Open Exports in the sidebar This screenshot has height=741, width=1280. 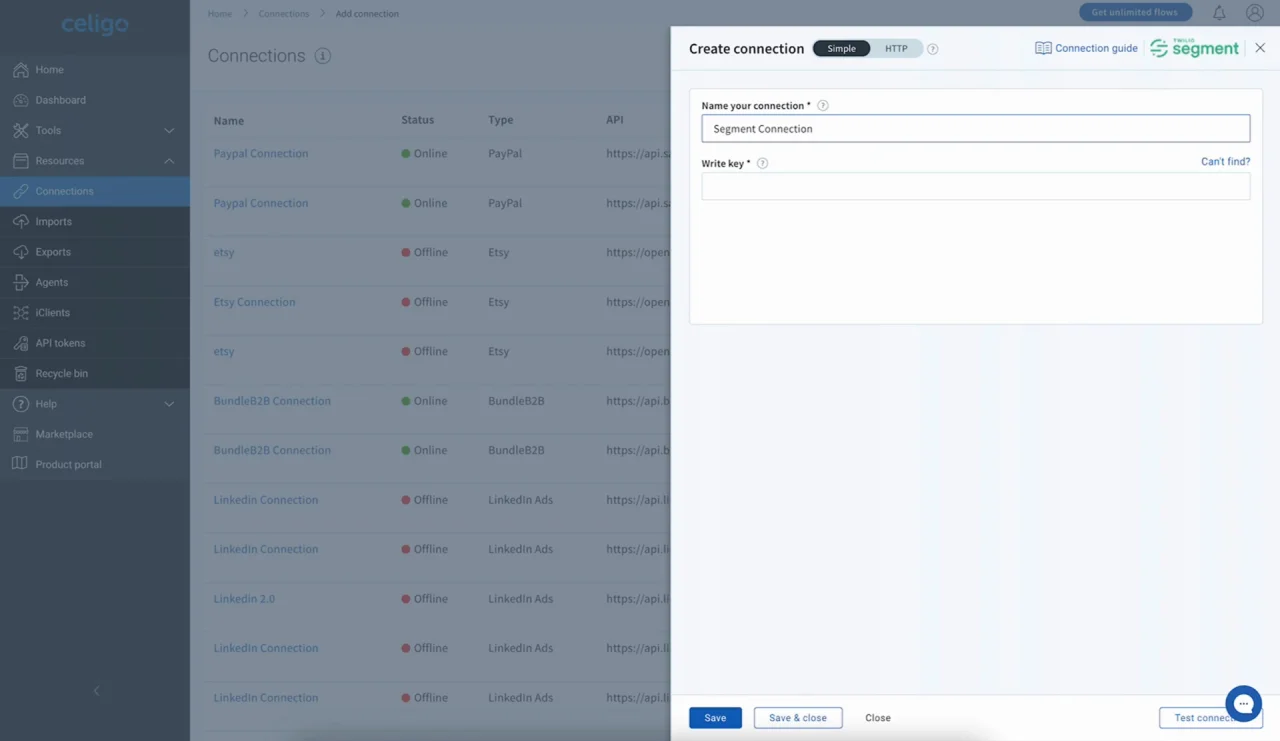pyautogui.click(x=53, y=252)
